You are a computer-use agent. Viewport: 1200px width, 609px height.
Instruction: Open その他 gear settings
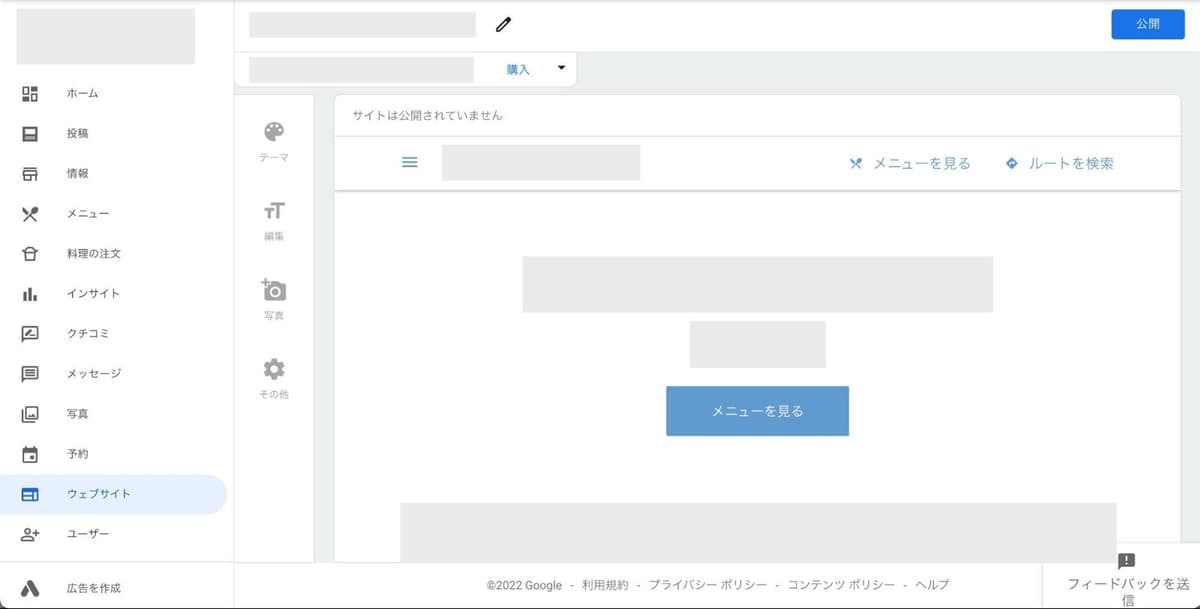(x=274, y=378)
